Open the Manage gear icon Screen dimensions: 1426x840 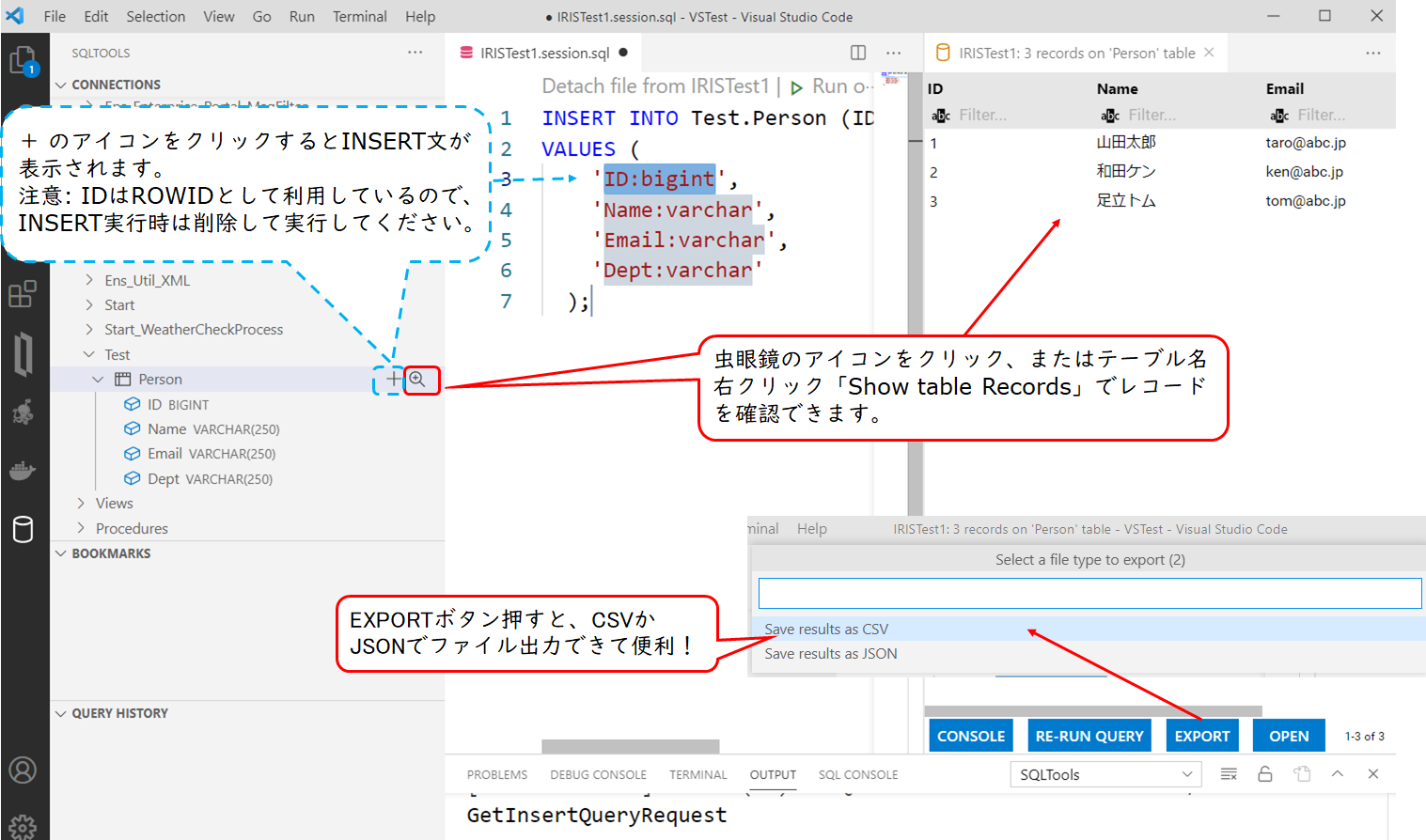click(x=23, y=826)
